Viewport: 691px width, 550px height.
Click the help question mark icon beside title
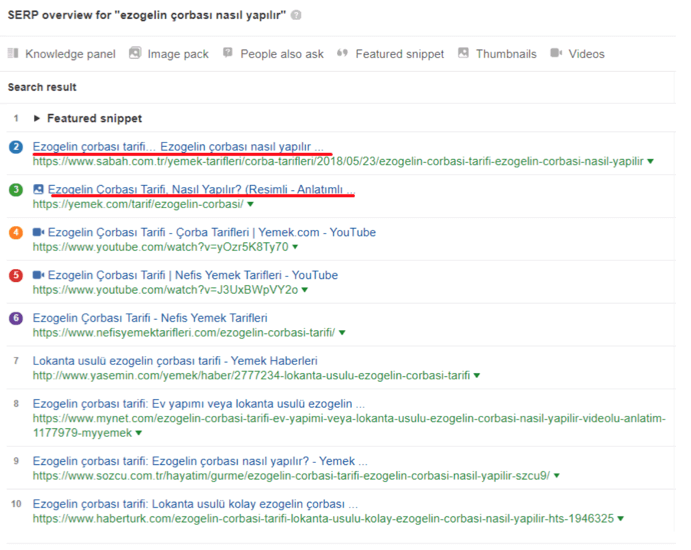point(297,16)
